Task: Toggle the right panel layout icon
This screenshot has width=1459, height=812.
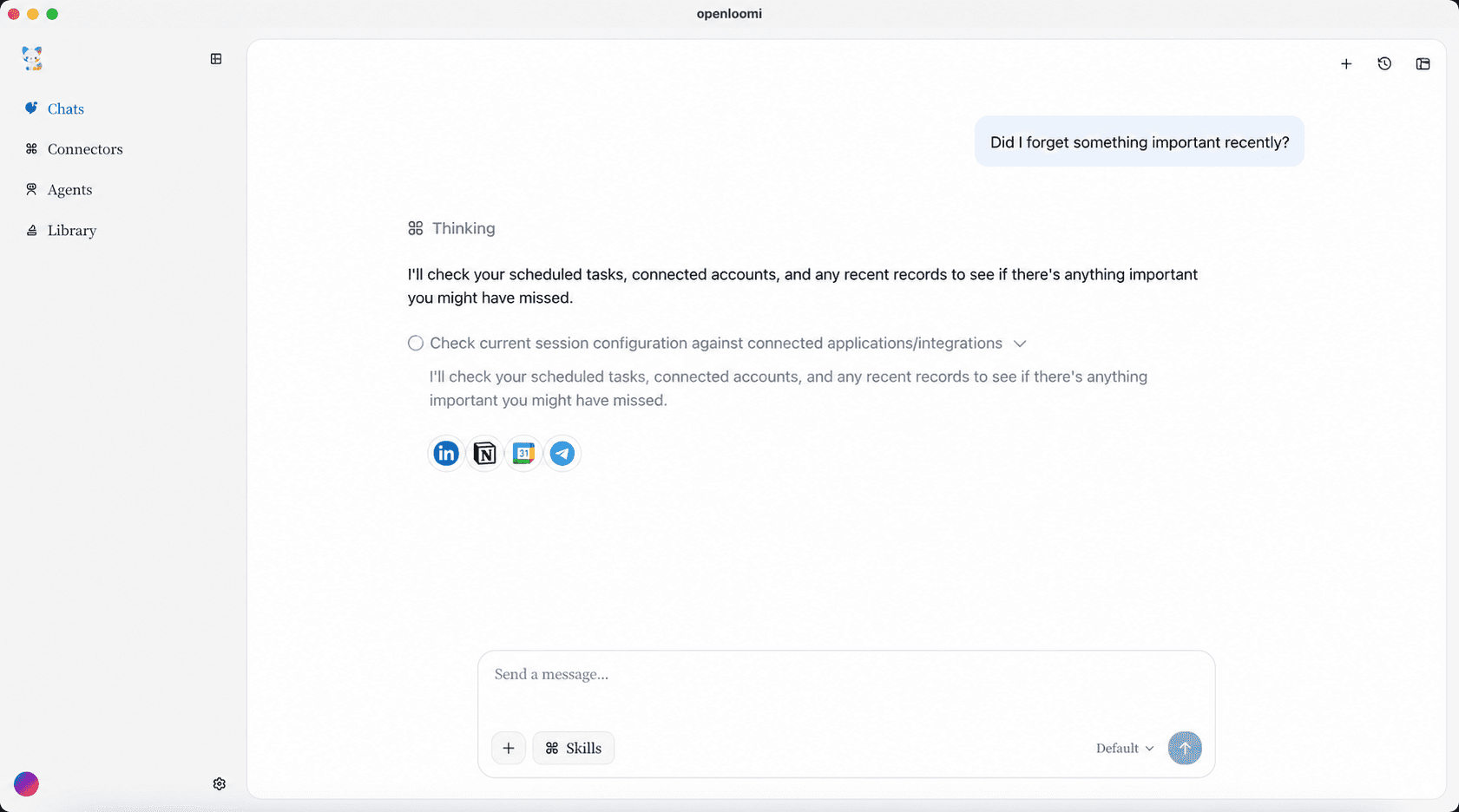Action: click(1423, 64)
